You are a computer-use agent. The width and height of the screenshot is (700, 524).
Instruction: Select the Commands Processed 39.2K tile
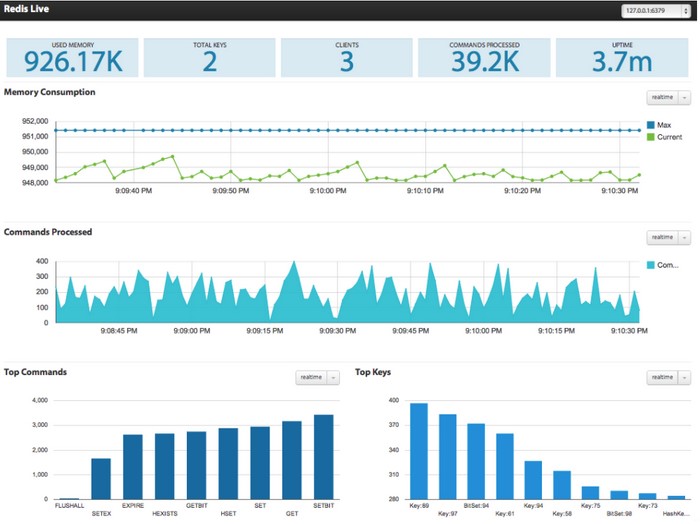pyautogui.click(x=484, y=58)
